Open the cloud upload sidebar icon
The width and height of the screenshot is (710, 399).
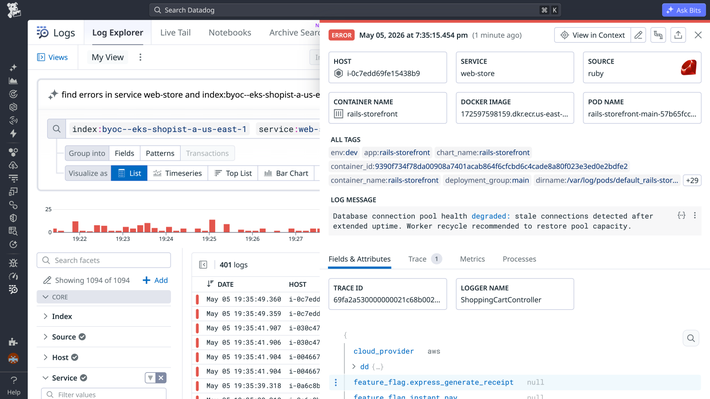13,165
